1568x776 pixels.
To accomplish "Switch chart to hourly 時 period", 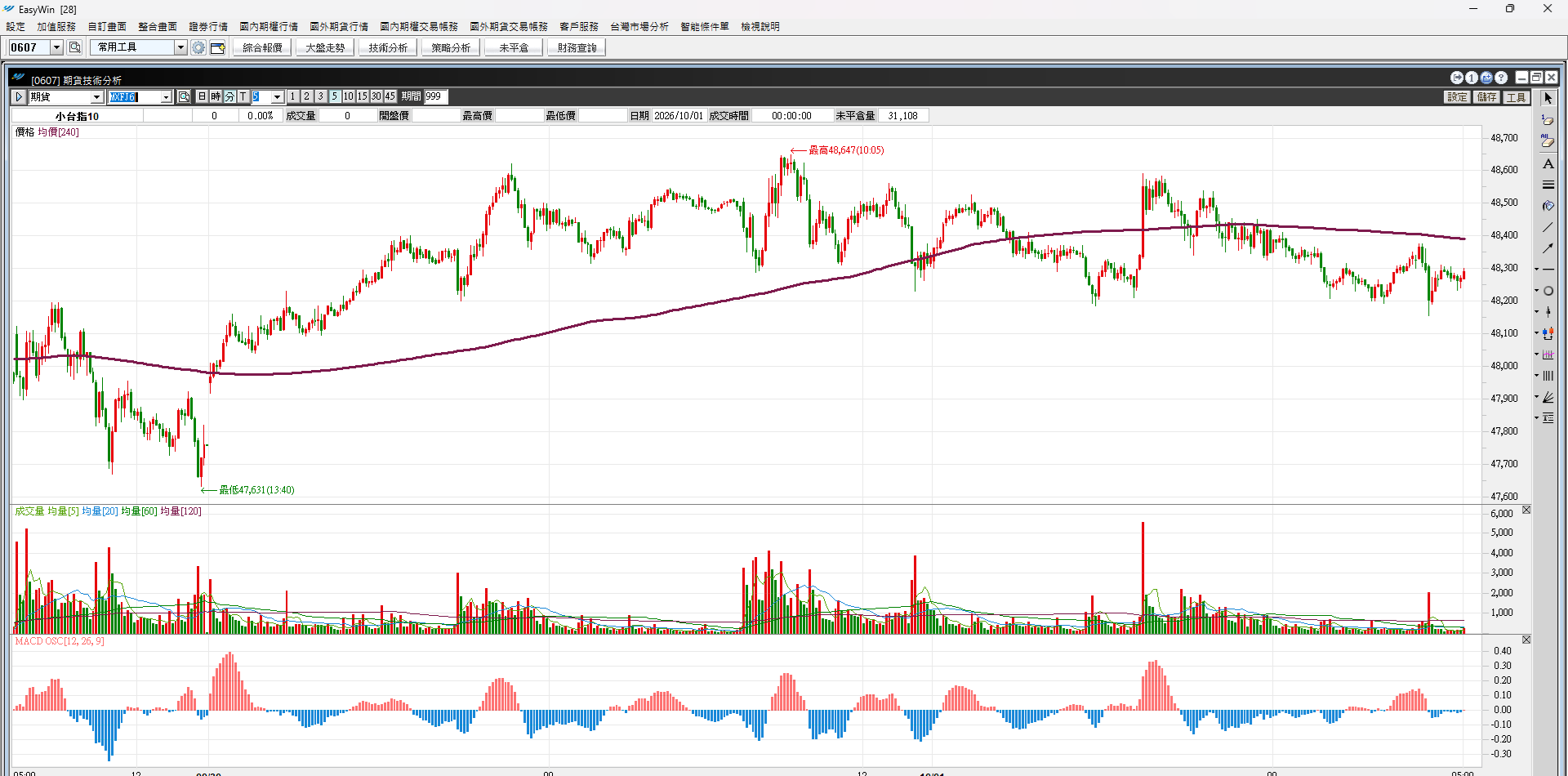I will click(216, 96).
